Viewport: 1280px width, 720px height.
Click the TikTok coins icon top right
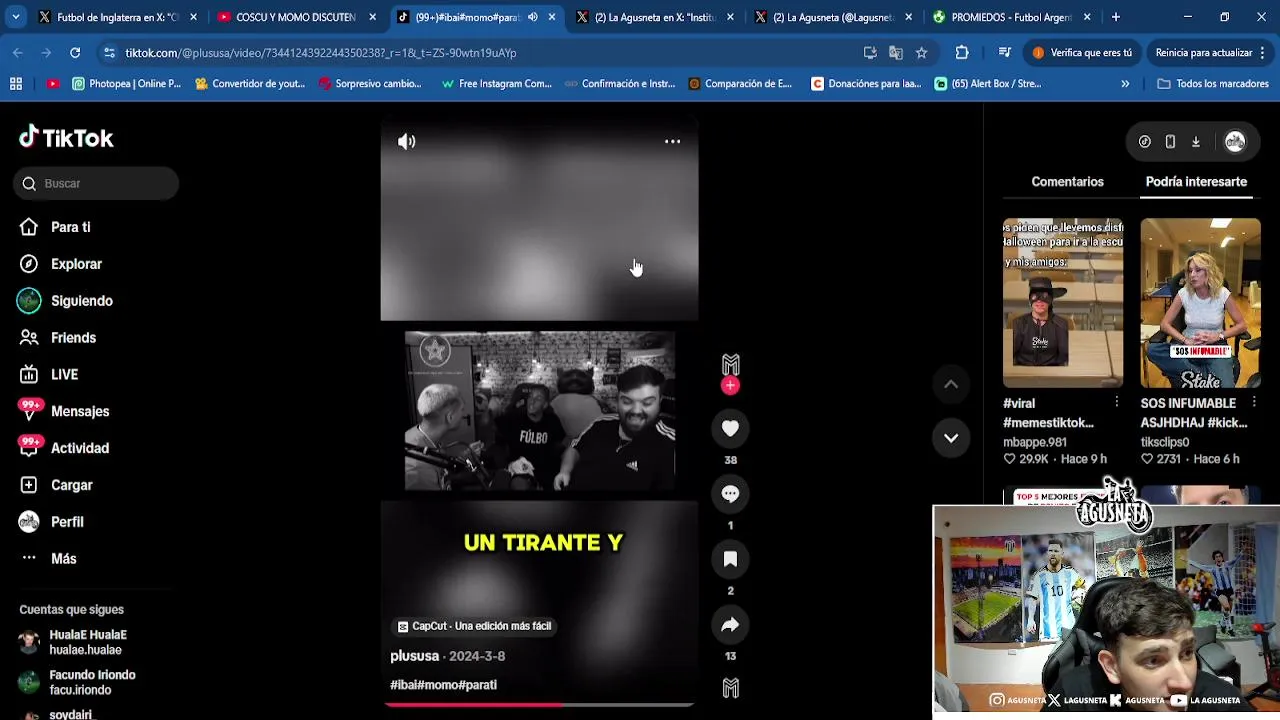point(1145,142)
